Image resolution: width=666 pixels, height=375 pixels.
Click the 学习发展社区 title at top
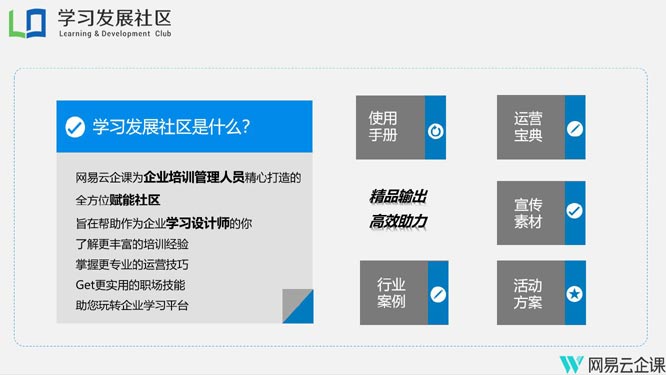click(115, 18)
